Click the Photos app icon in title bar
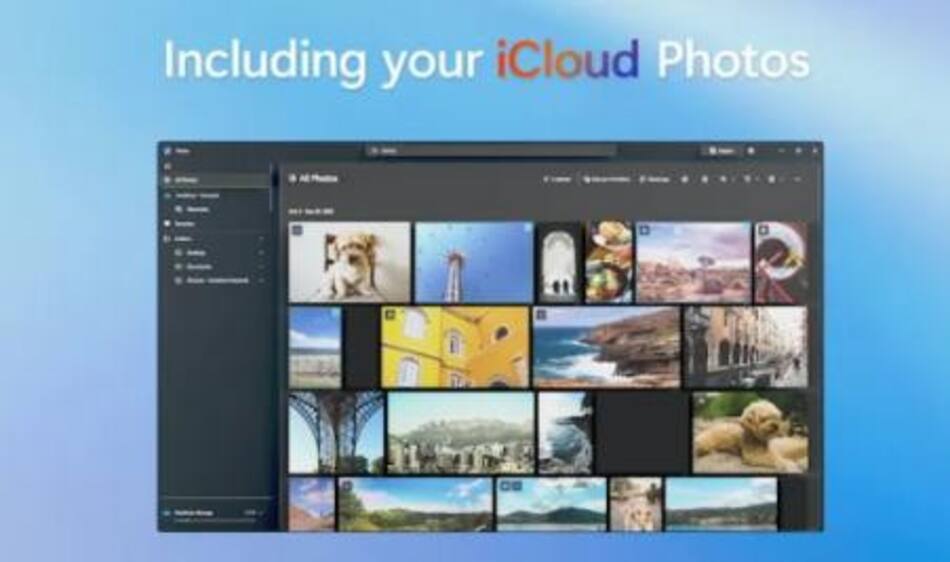950x562 pixels. (x=168, y=150)
